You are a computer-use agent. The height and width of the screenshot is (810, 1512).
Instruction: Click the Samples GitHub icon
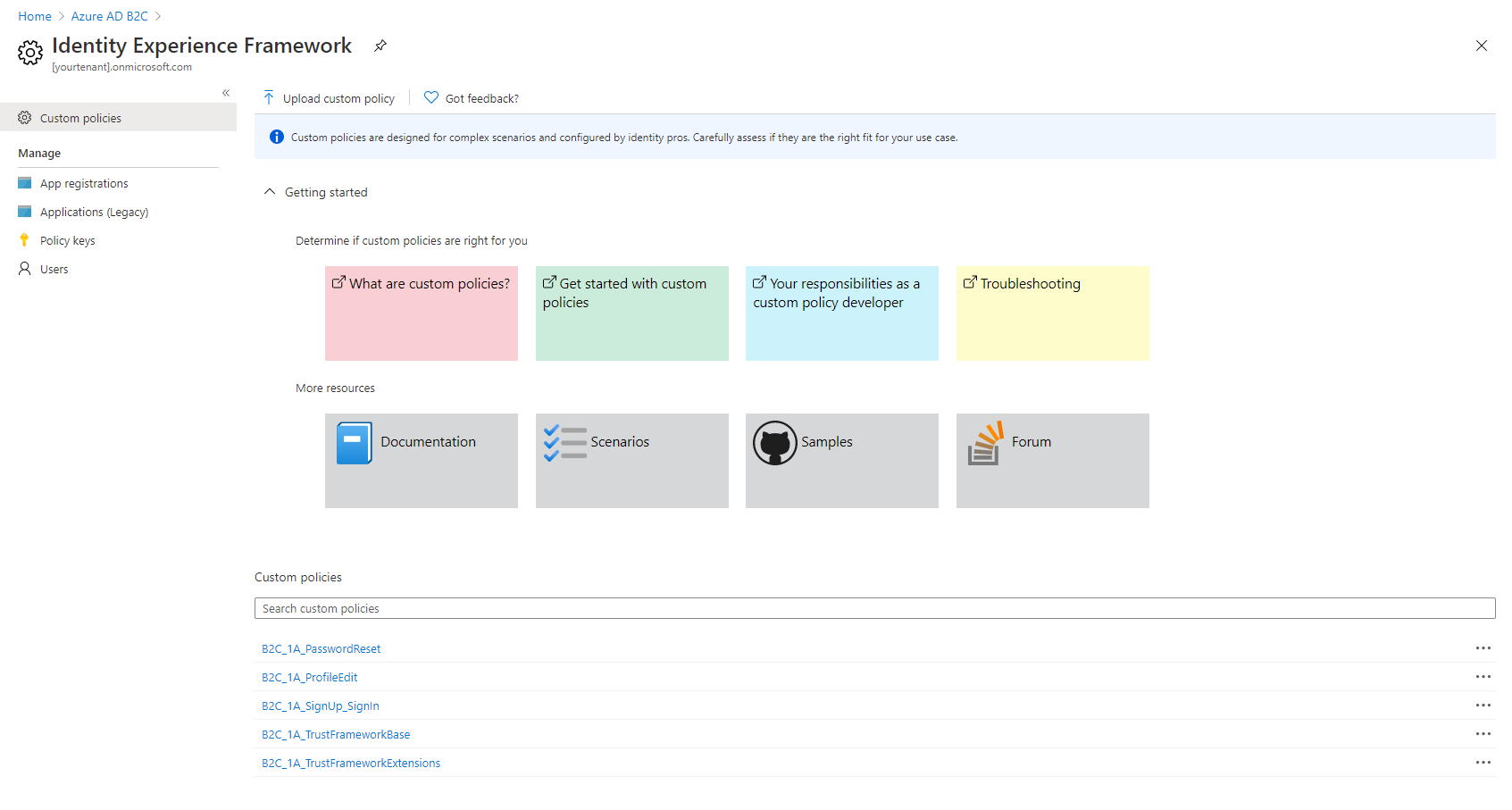point(775,443)
